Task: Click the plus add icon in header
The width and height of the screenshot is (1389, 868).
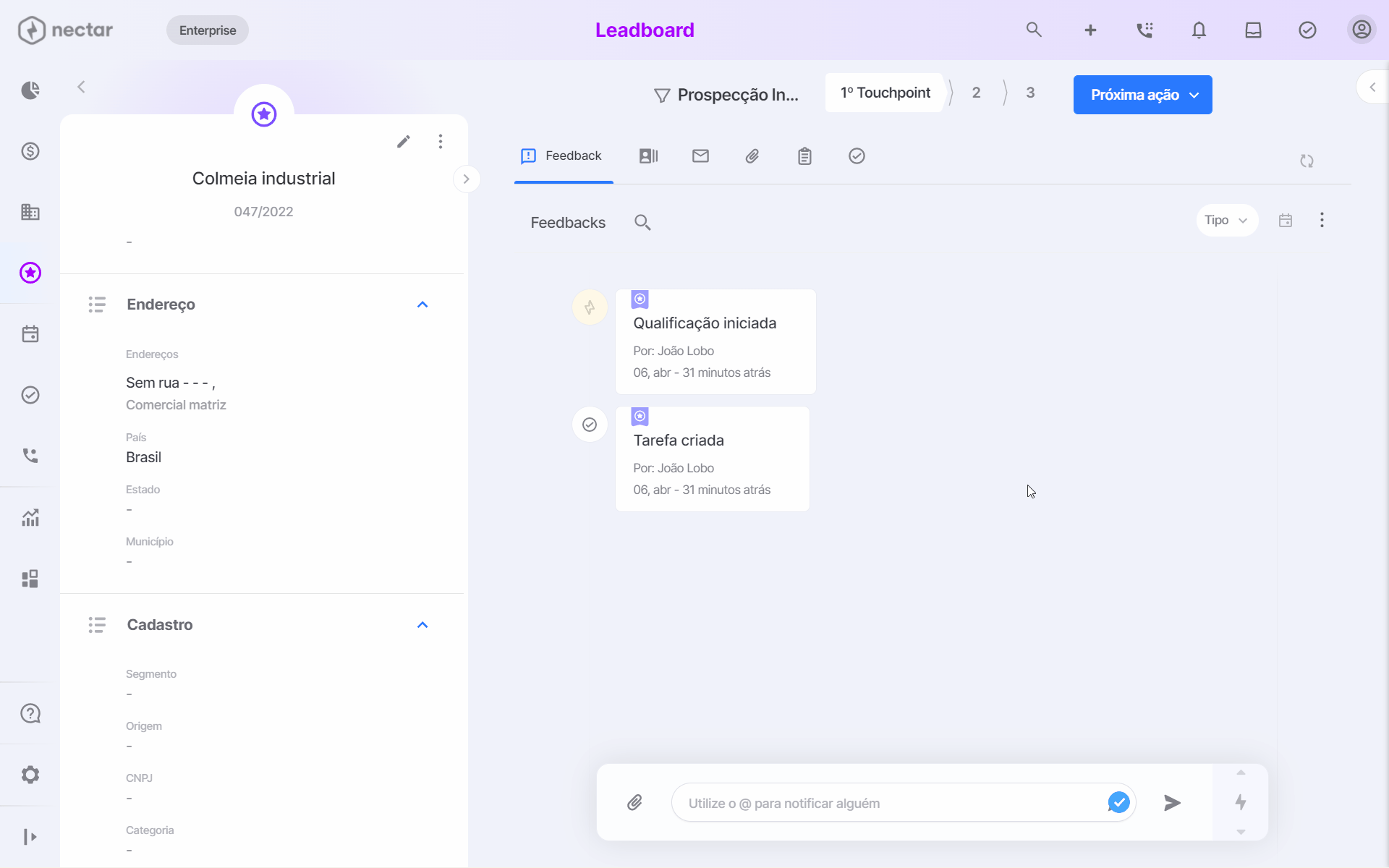Action: (1090, 30)
